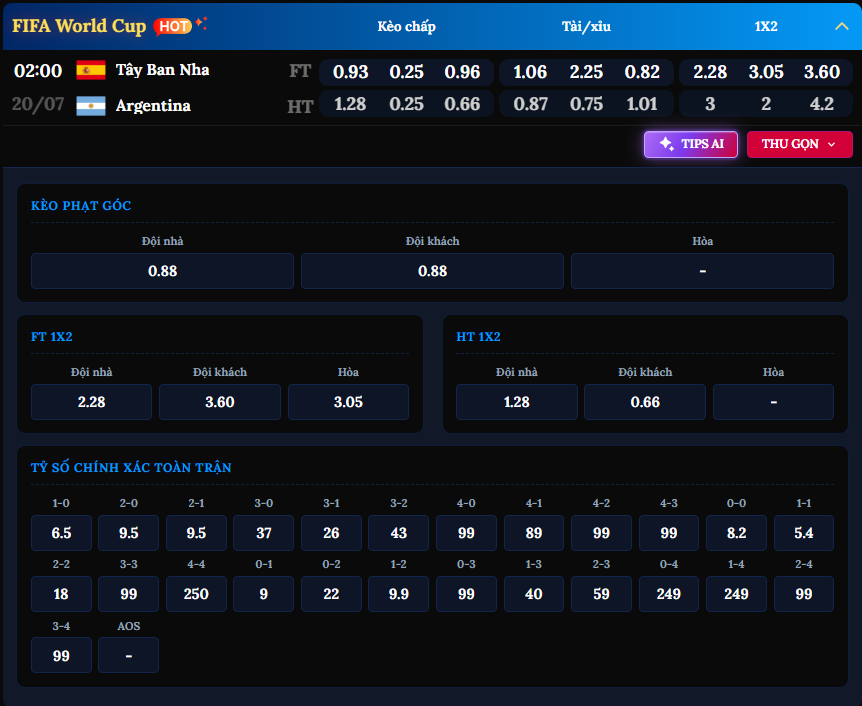The height and width of the screenshot is (706, 862).
Task: Bet correct score 0-0 at 8.2
Action: pos(736,533)
